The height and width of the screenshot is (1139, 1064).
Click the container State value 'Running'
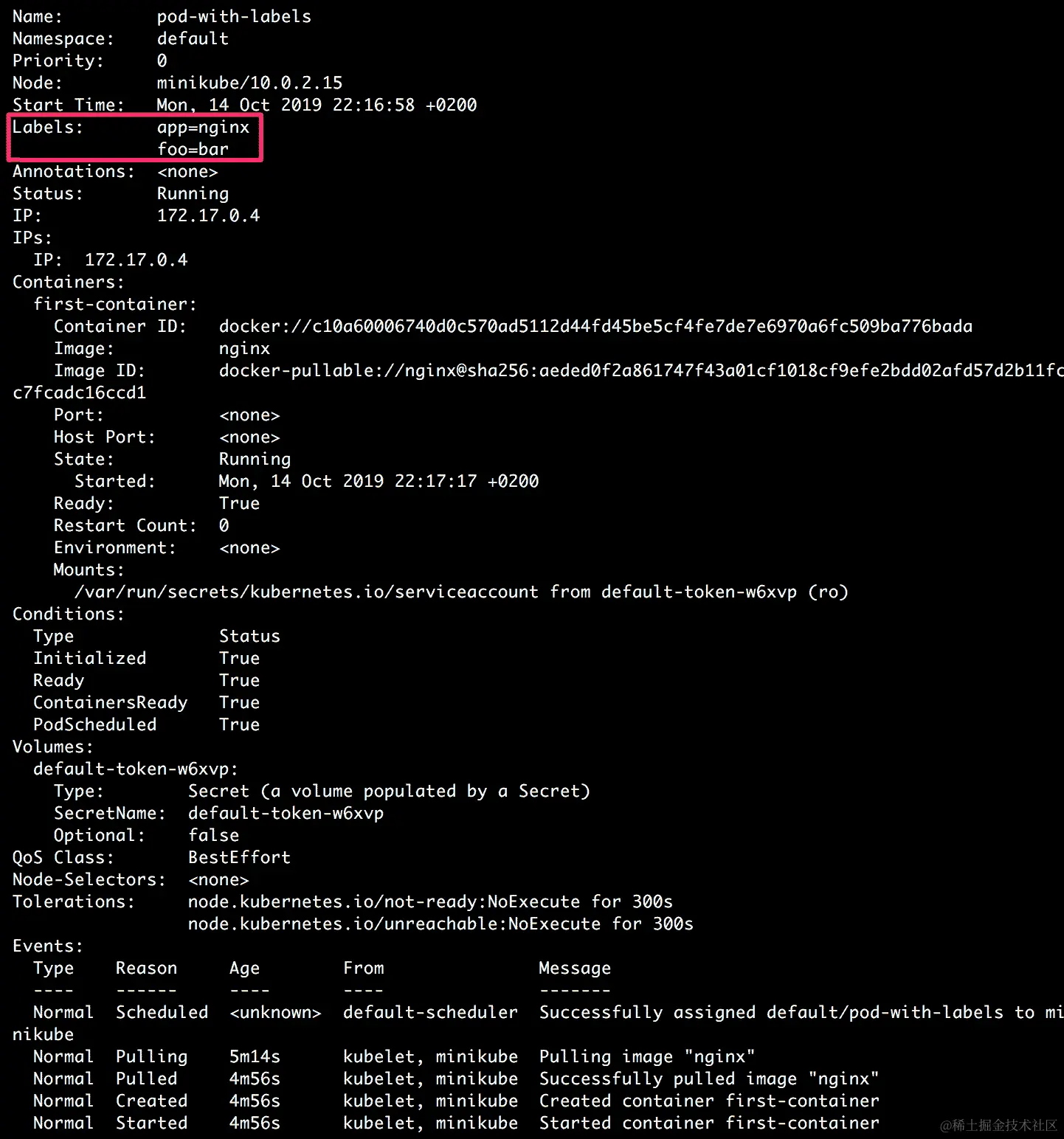(255, 459)
